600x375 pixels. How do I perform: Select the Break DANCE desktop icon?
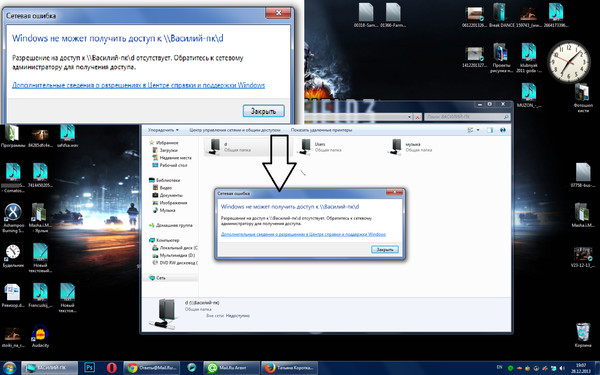[501, 15]
